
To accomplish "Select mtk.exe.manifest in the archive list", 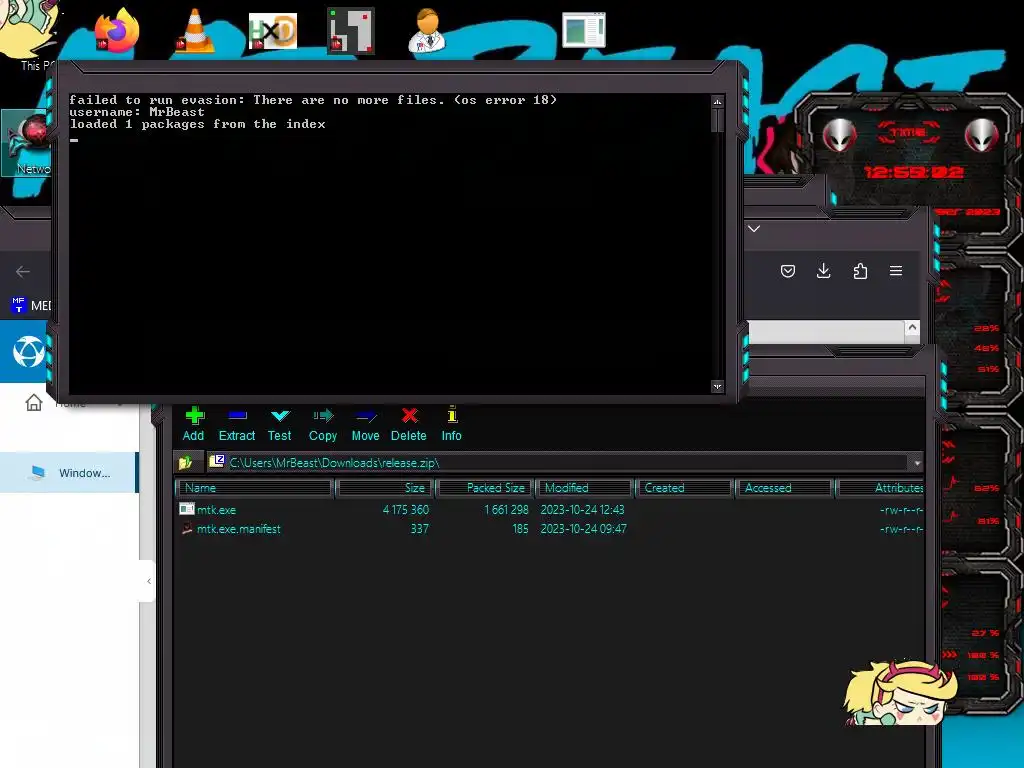I will tap(238, 529).
